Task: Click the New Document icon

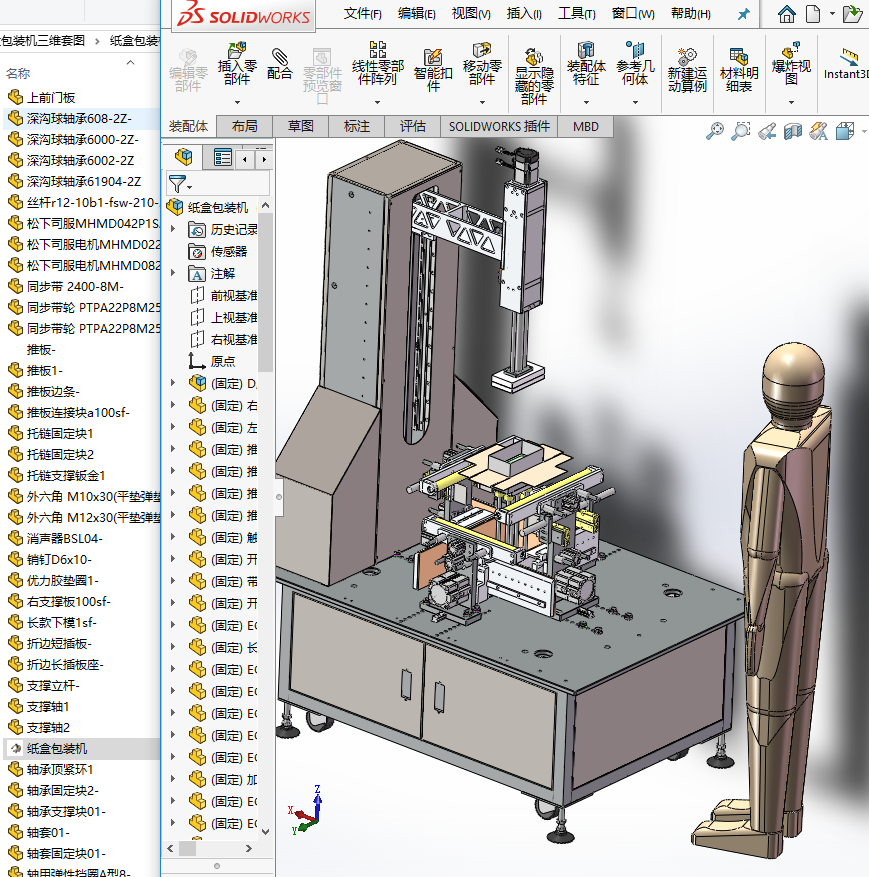Action: [813, 14]
